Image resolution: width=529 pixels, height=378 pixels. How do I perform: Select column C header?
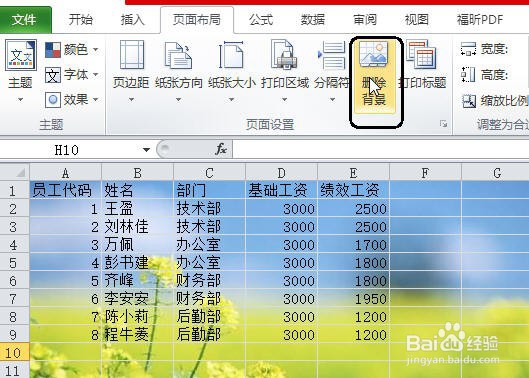pos(210,173)
